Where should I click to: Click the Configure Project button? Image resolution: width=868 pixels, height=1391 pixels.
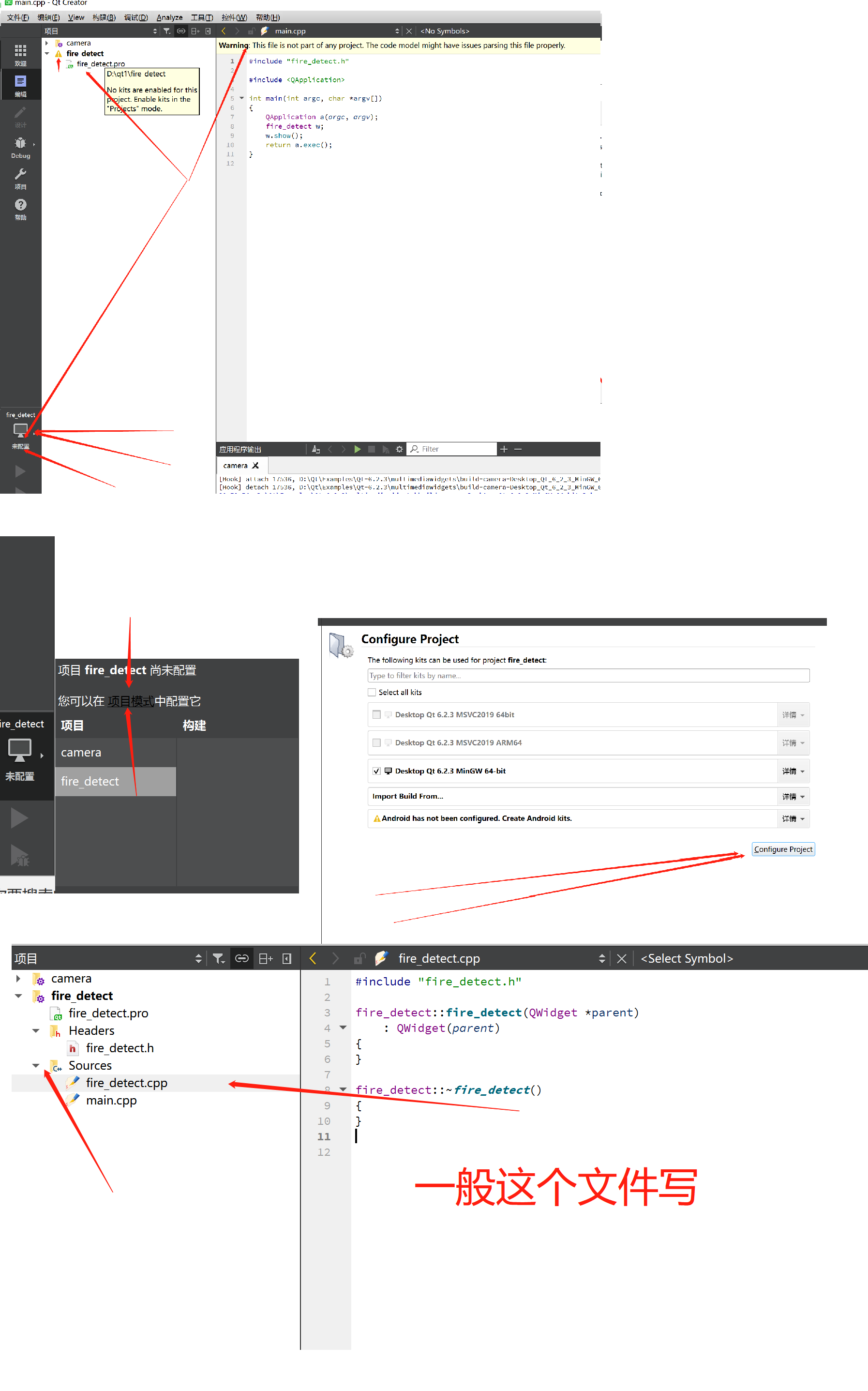(x=783, y=849)
